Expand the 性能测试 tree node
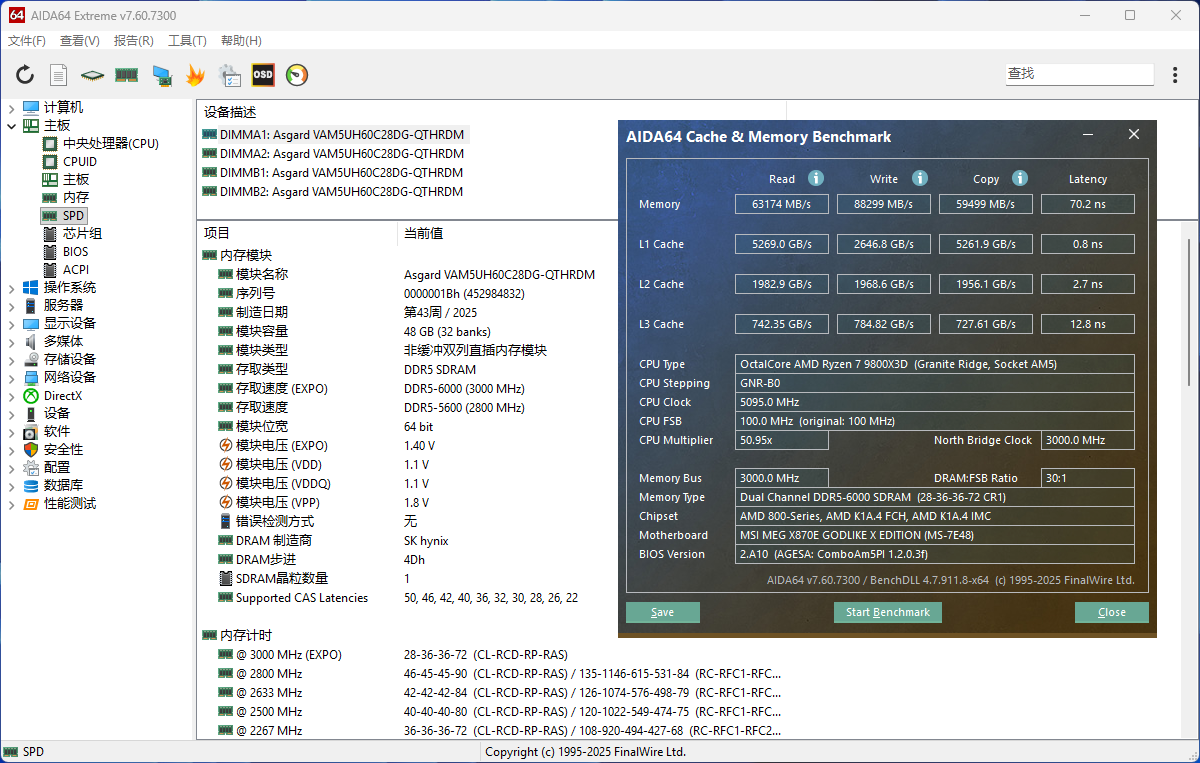1200x763 pixels. tap(12, 504)
